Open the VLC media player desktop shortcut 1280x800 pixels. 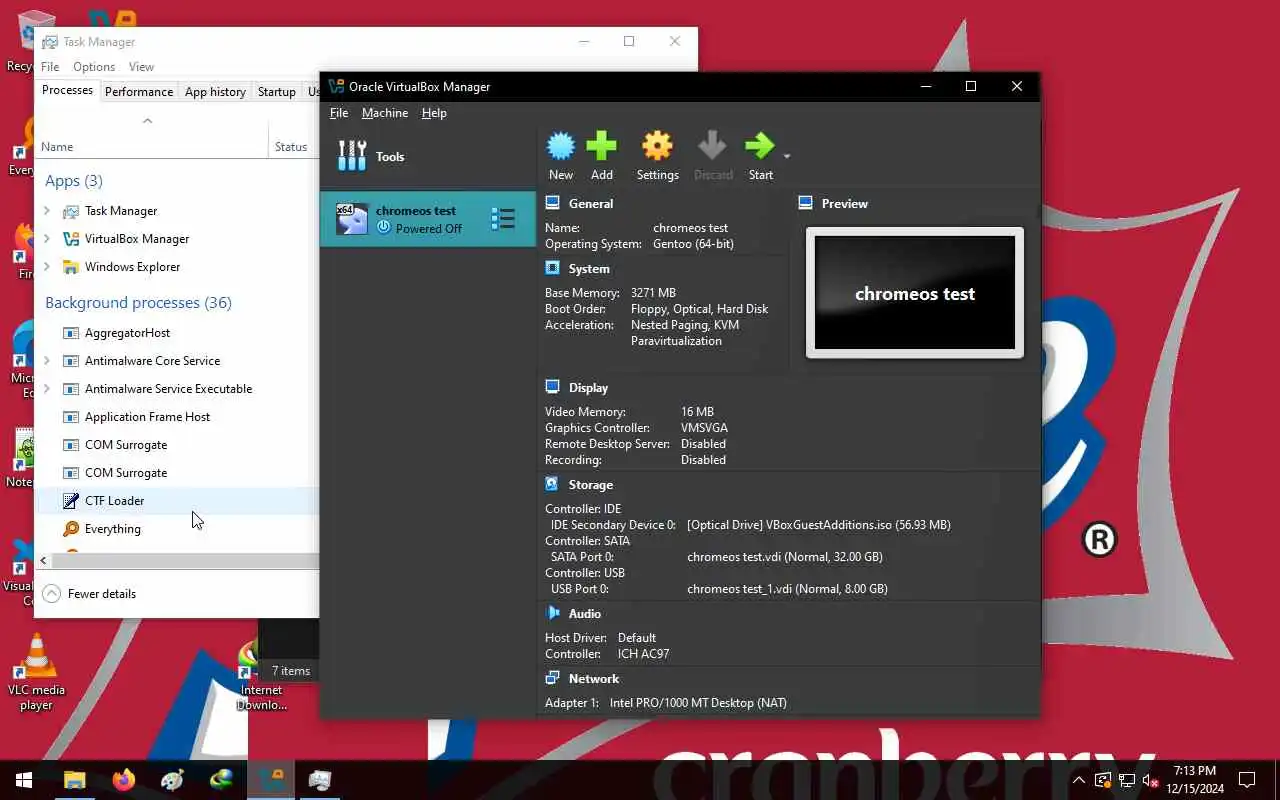coord(36,672)
